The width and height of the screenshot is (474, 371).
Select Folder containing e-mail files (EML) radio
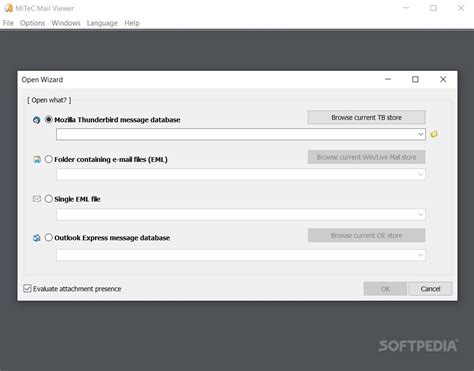(49, 159)
